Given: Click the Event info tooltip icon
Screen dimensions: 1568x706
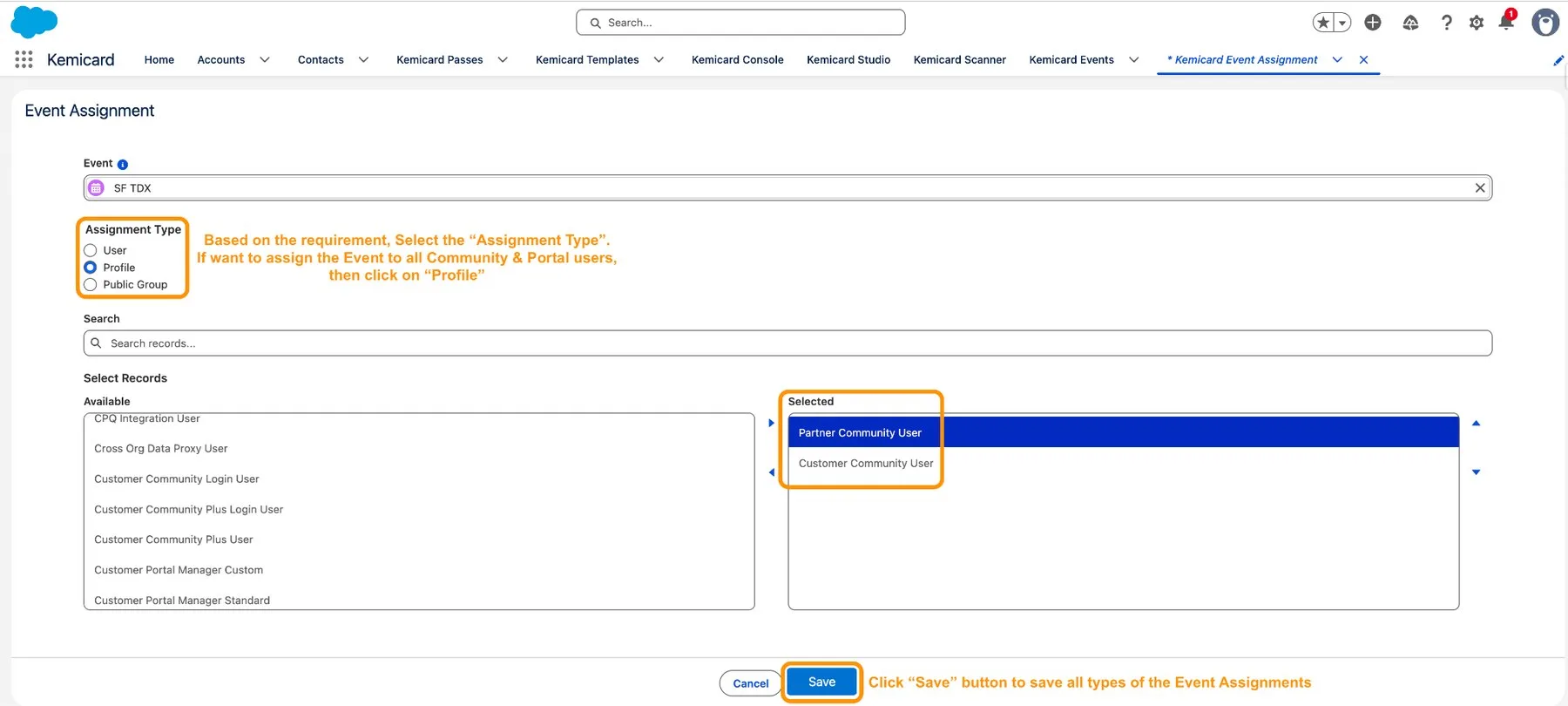Looking at the screenshot, I should click(123, 164).
